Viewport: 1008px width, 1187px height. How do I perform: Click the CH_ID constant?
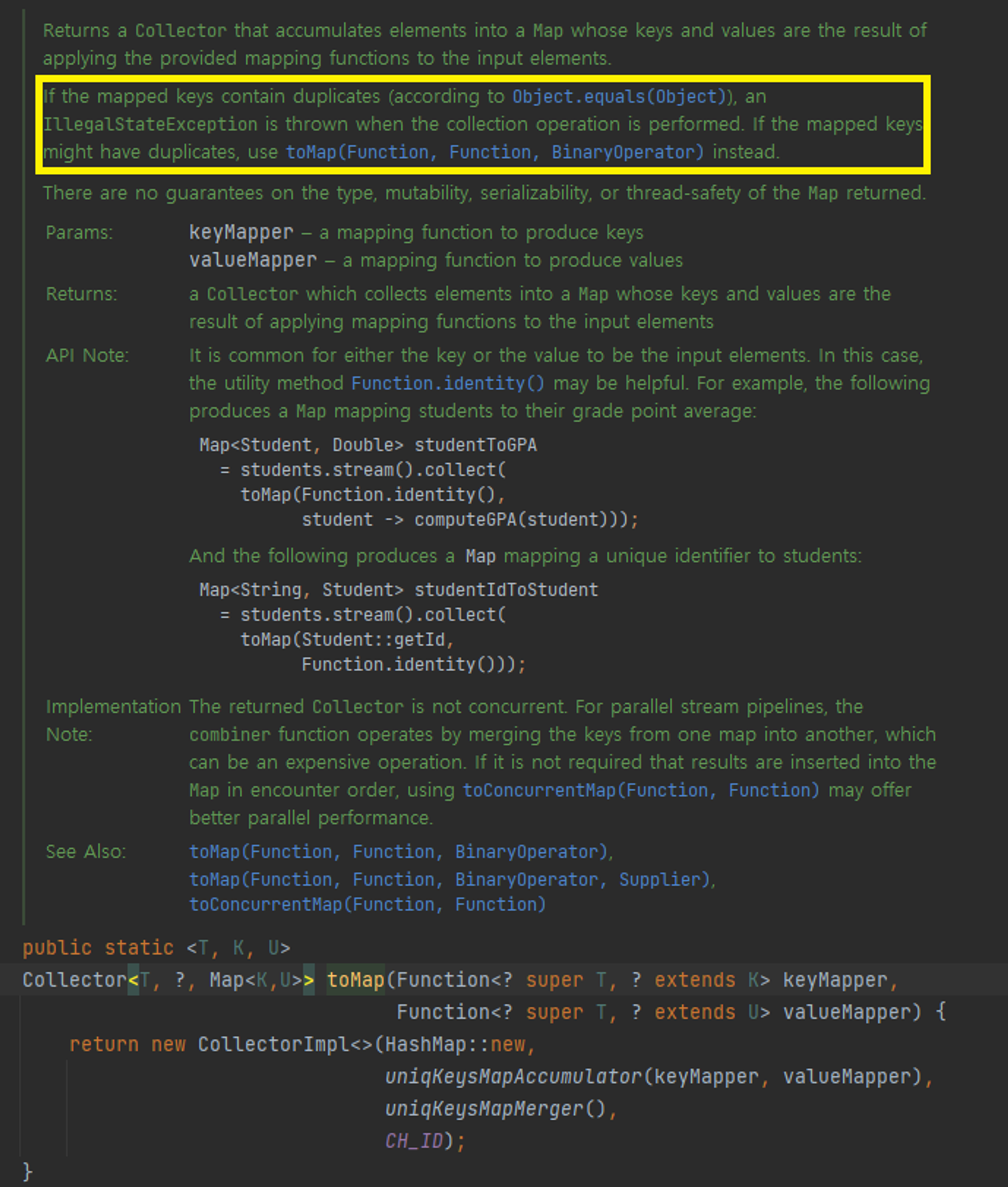(x=414, y=1141)
